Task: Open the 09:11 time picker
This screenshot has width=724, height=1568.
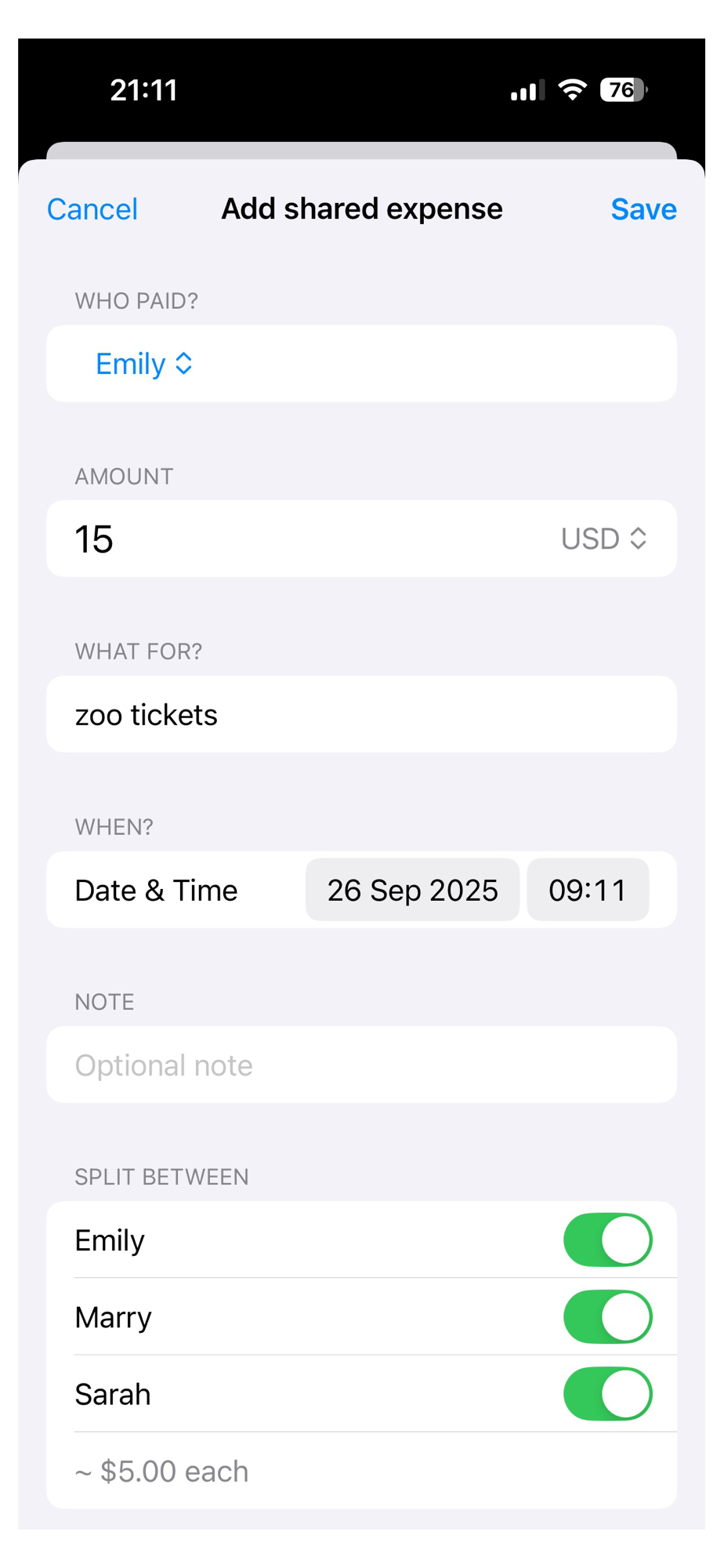Action: (x=587, y=890)
